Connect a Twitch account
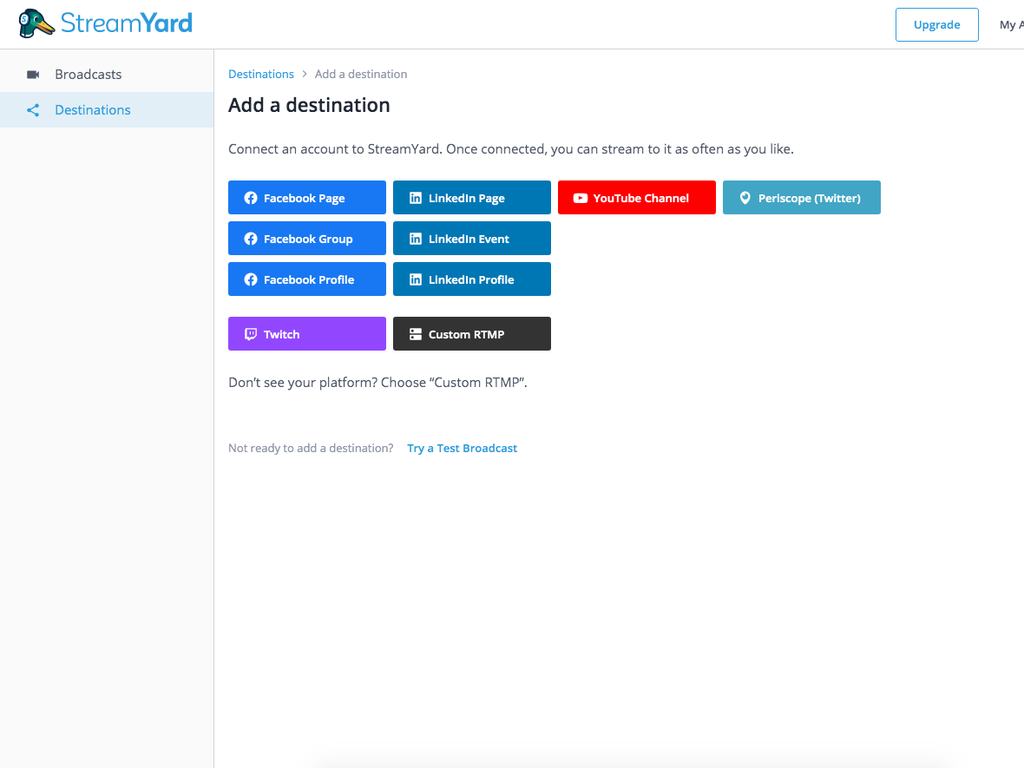 click(307, 334)
